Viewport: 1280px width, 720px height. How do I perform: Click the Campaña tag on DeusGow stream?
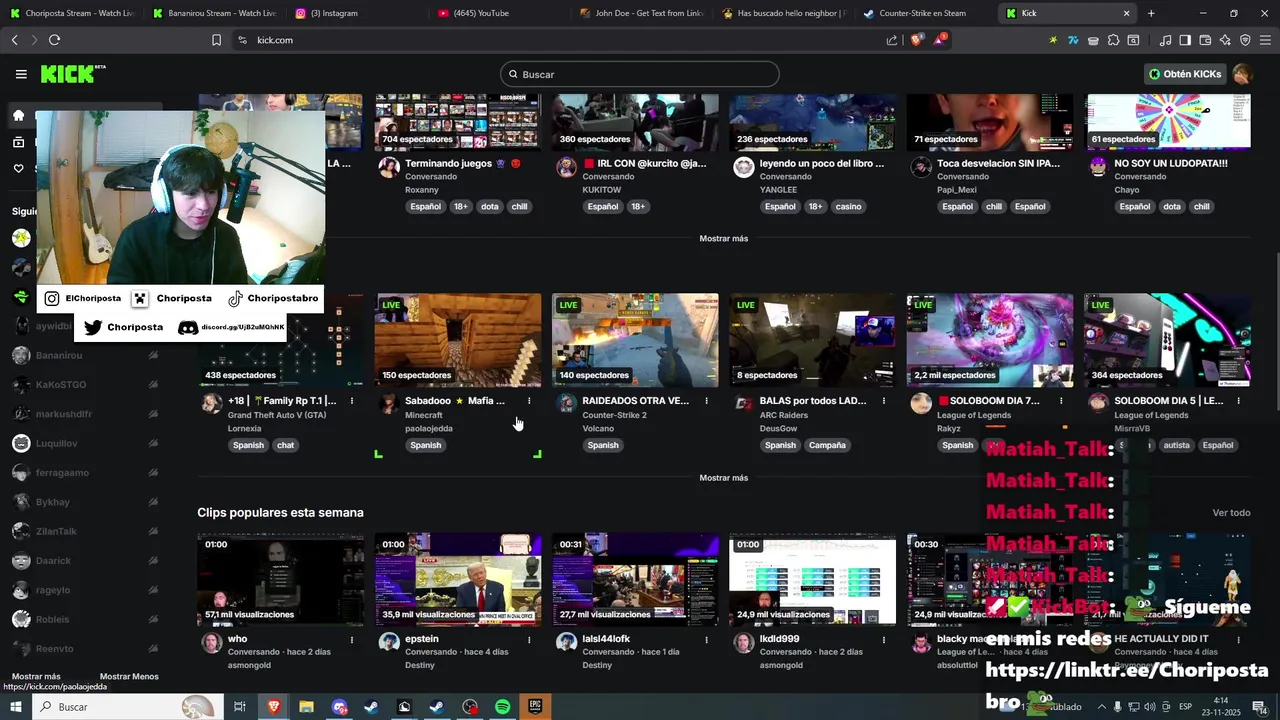point(827,445)
